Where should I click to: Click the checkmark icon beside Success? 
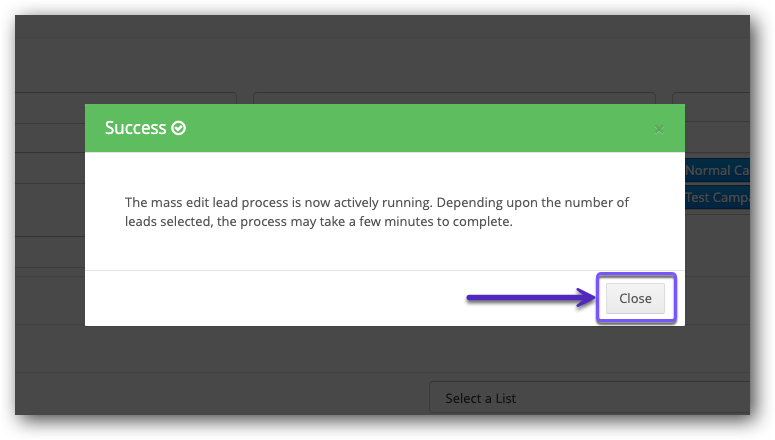click(x=179, y=128)
